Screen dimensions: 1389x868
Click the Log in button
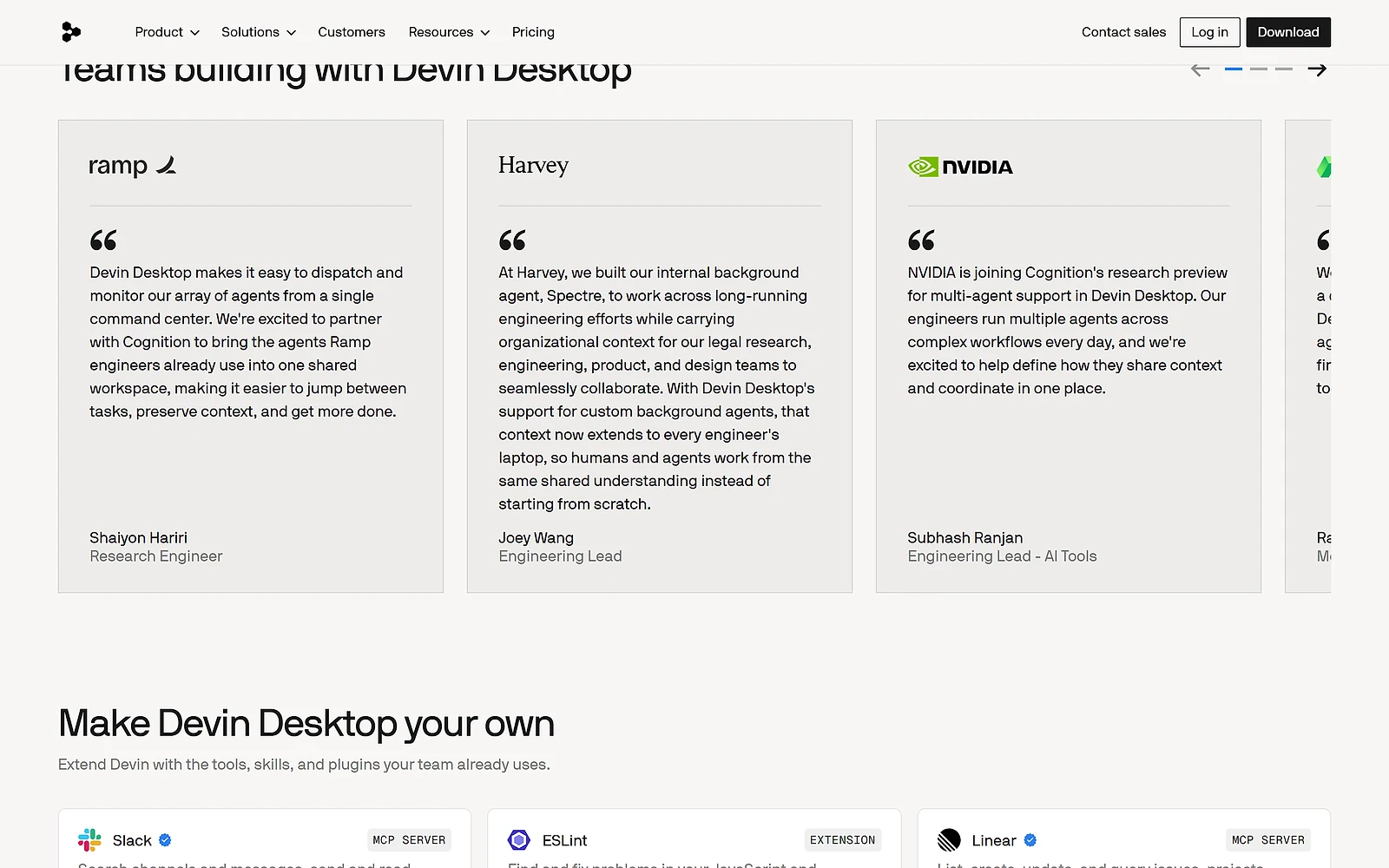[x=1209, y=32]
